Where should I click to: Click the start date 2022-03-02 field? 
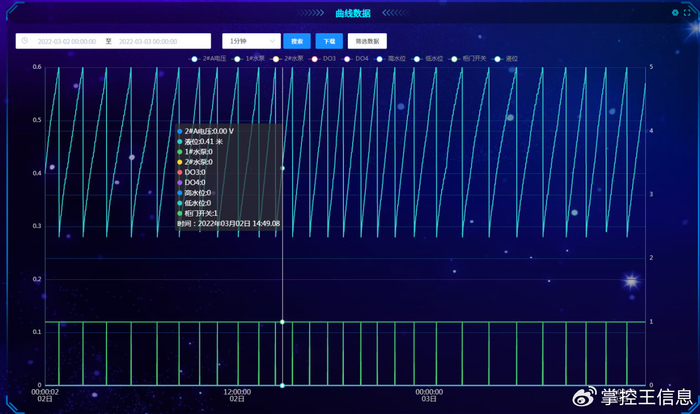(x=66, y=42)
